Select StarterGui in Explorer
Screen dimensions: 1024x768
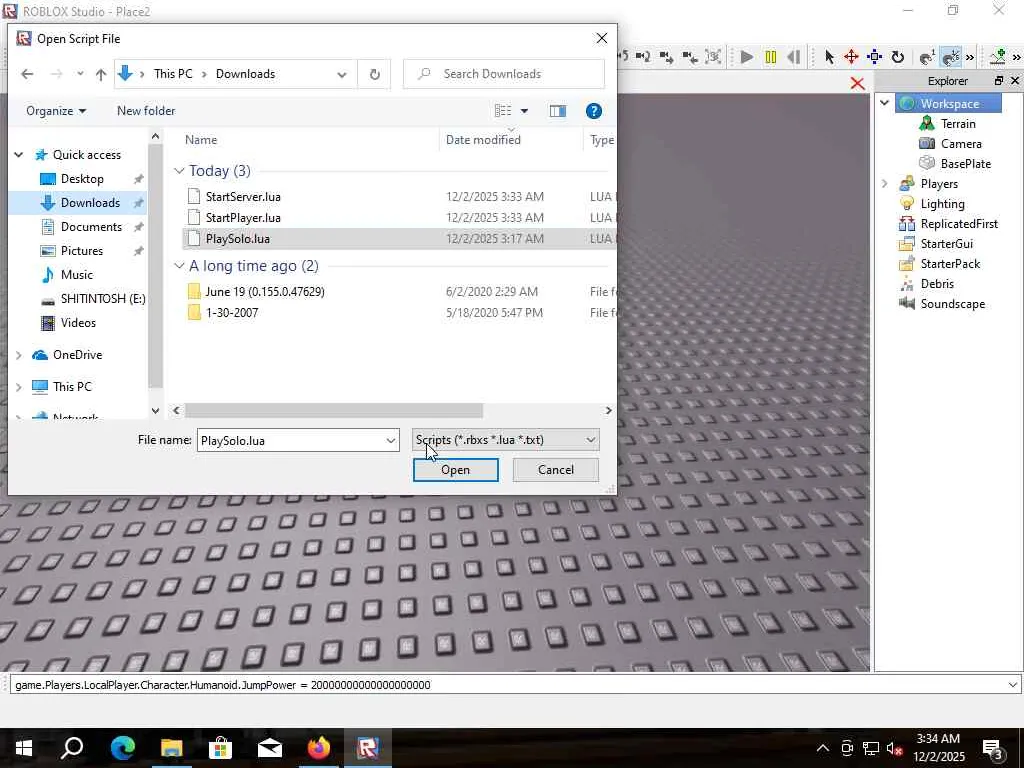coord(946,244)
